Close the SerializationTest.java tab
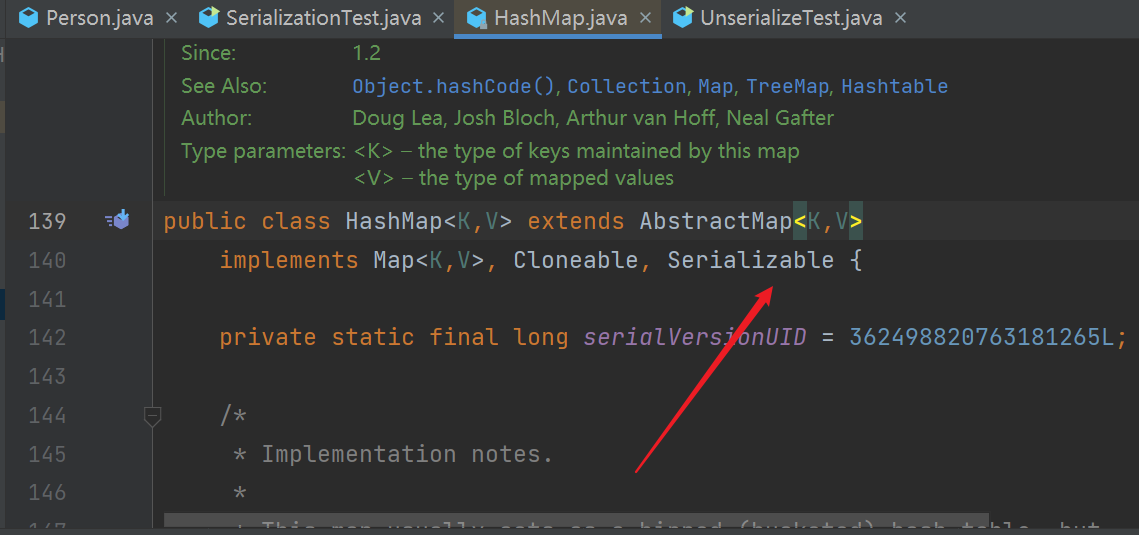The width and height of the screenshot is (1139, 535). (438, 18)
